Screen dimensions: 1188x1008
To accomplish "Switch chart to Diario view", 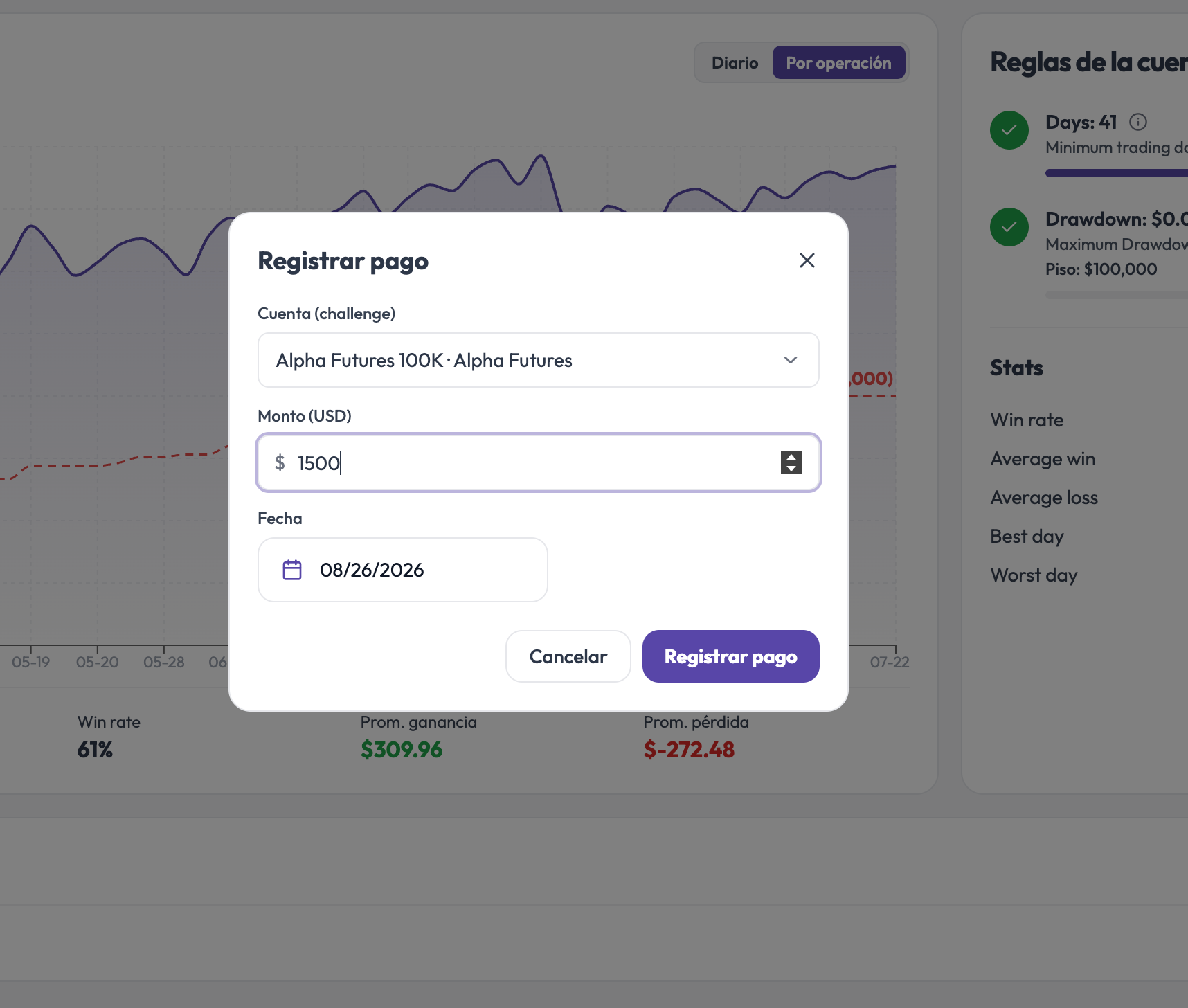I will (x=735, y=63).
